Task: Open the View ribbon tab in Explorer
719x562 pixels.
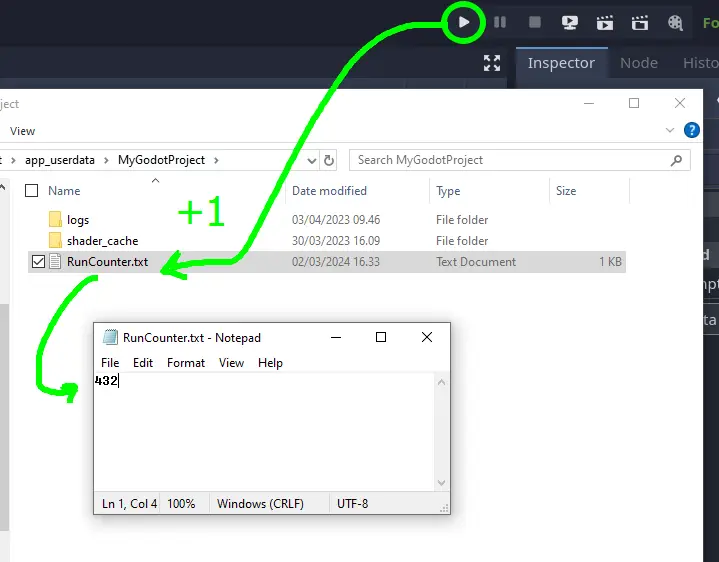Action: point(22,131)
